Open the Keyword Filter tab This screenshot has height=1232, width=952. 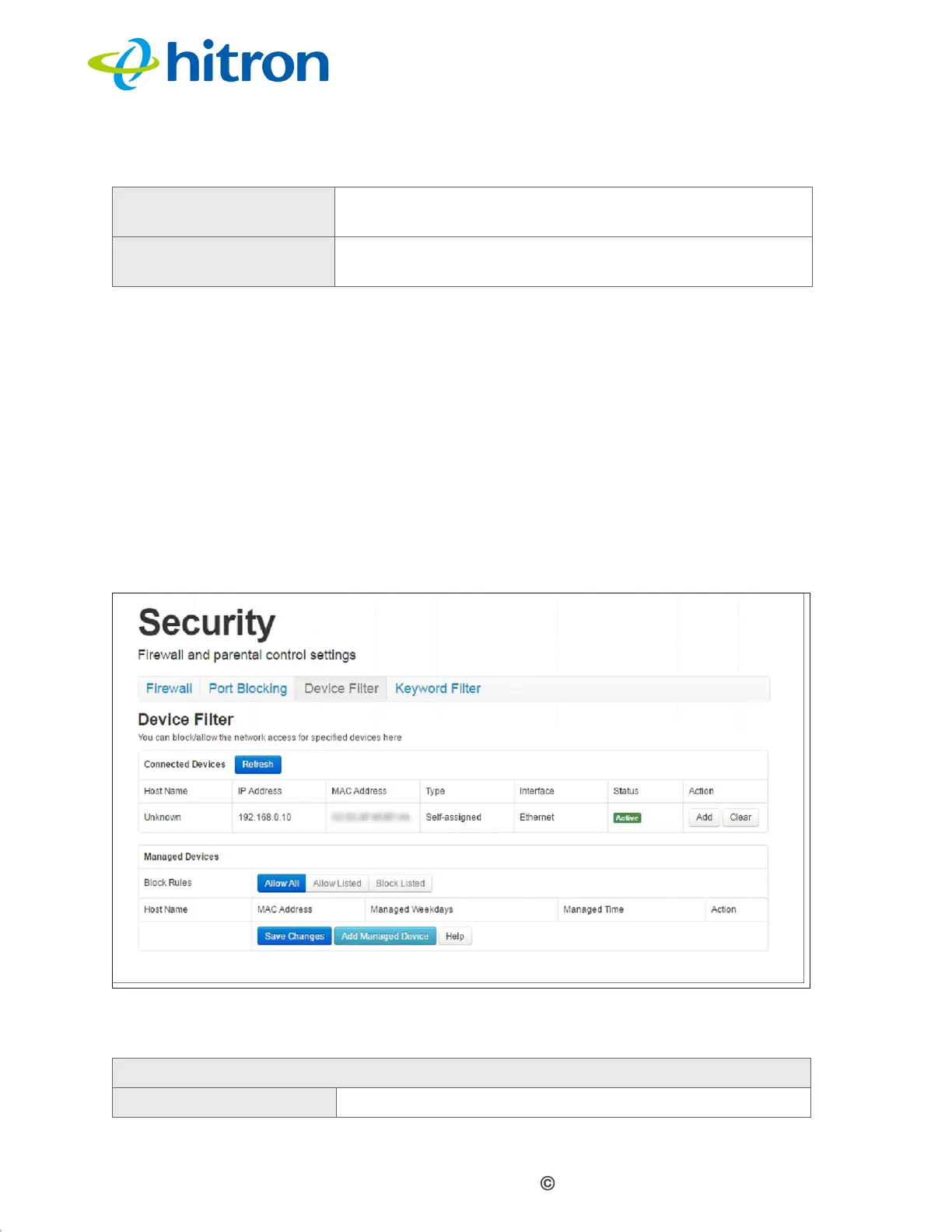click(438, 688)
